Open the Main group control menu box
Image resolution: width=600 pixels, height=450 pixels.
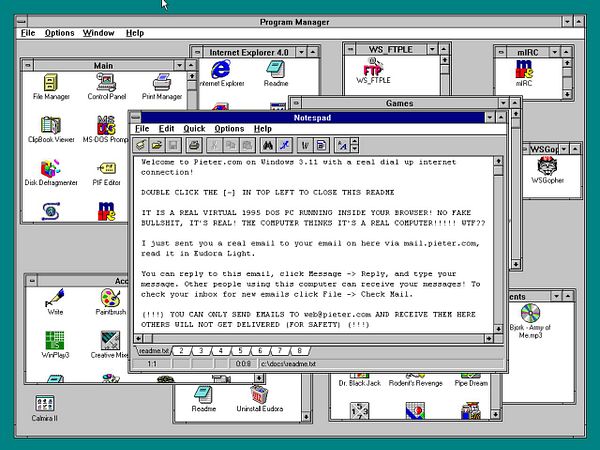(x=28, y=65)
